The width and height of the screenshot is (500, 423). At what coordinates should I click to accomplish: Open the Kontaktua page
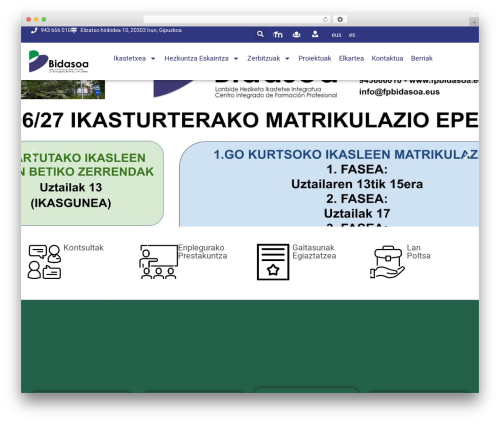(387, 58)
